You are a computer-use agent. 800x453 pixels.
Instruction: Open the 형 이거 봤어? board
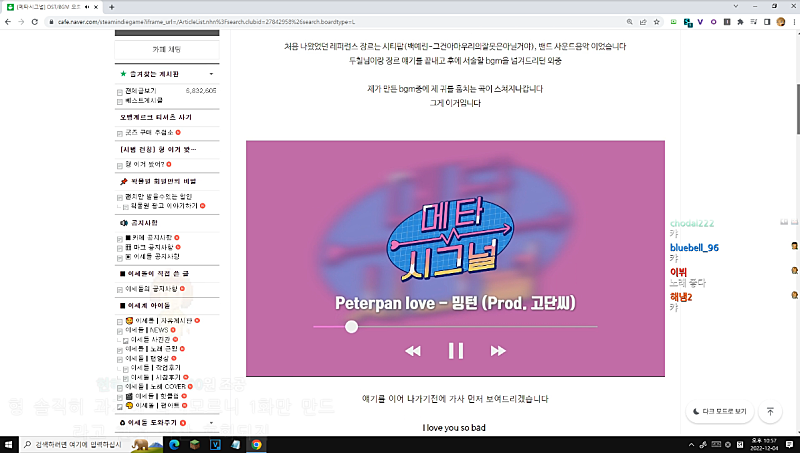[x=145, y=164]
